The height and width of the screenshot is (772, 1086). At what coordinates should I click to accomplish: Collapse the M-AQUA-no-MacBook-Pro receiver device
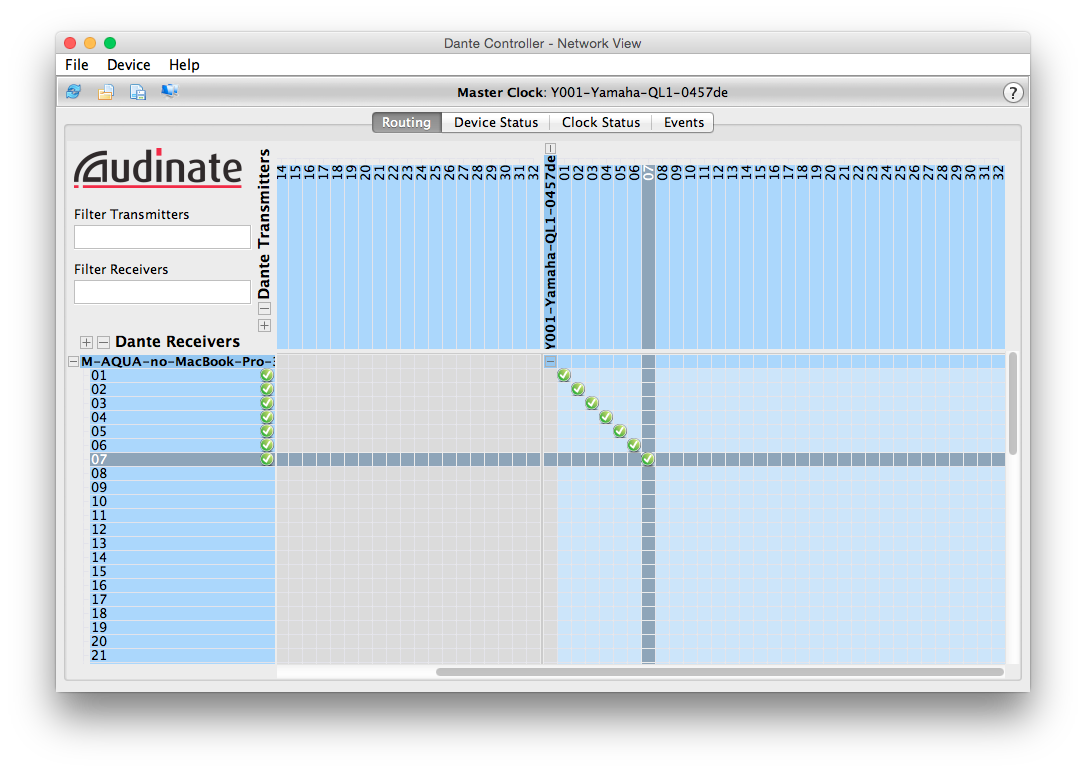click(73, 361)
